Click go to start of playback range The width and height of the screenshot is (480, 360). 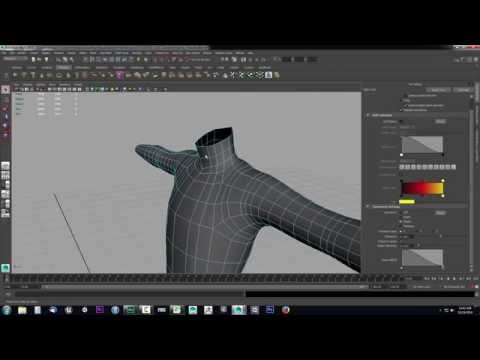[x=427, y=278]
